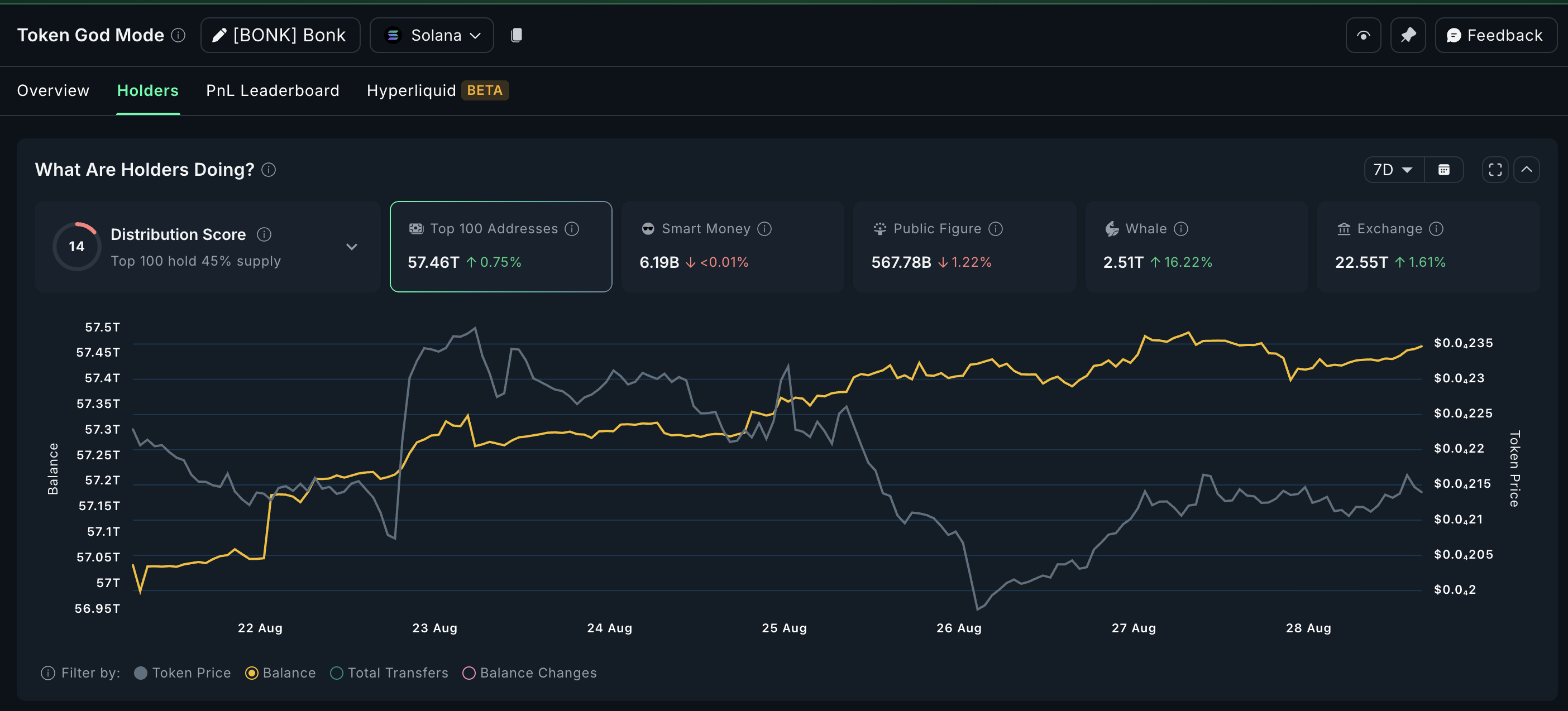Click info icon beside What Are Holders Doing

pos(269,170)
